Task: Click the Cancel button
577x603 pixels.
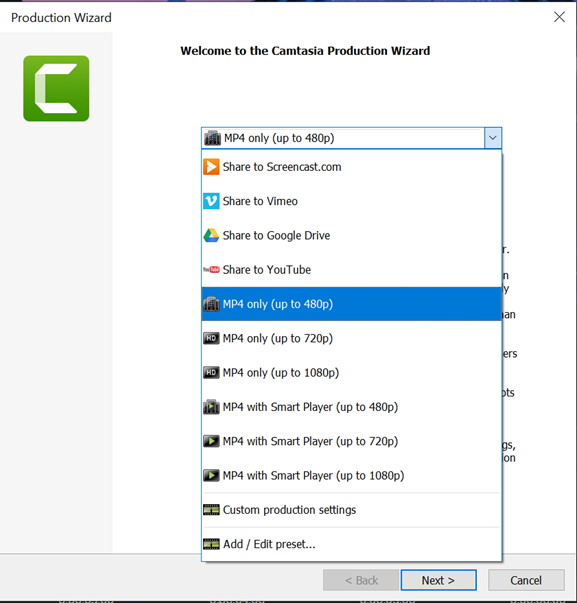Action: (526, 580)
